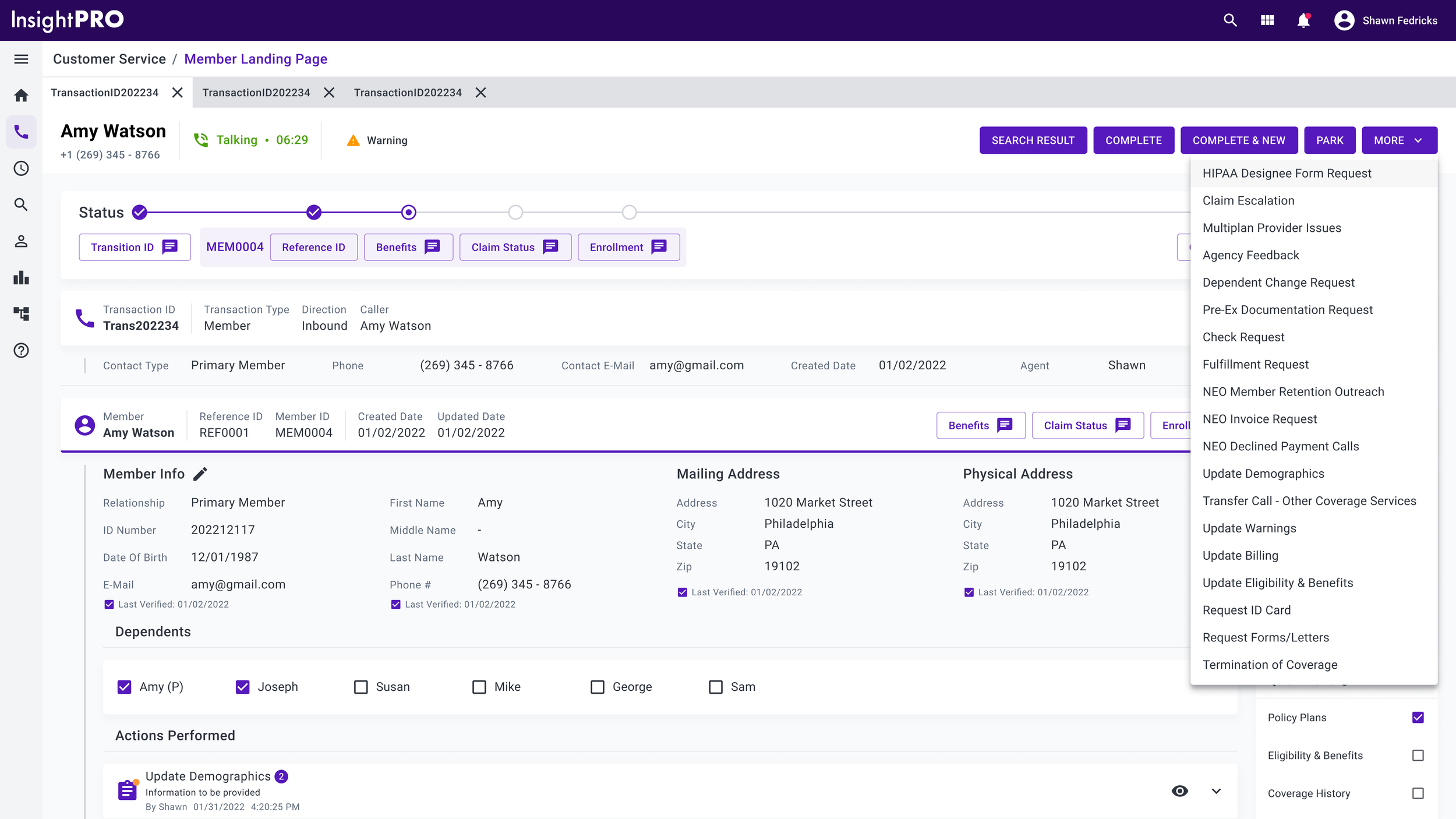
Task: Edit Member Info with pencil icon
Action: pyautogui.click(x=200, y=474)
